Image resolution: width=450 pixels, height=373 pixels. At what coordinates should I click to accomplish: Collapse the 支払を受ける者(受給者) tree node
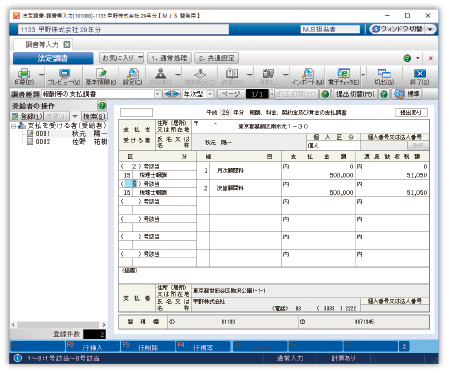[14, 126]
